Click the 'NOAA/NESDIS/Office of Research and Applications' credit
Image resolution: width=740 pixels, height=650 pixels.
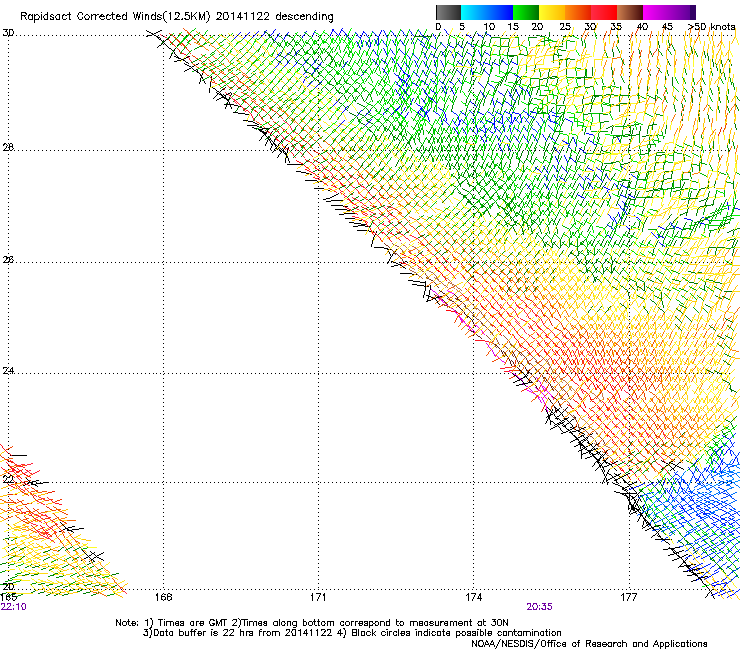[x=589, y=644]
